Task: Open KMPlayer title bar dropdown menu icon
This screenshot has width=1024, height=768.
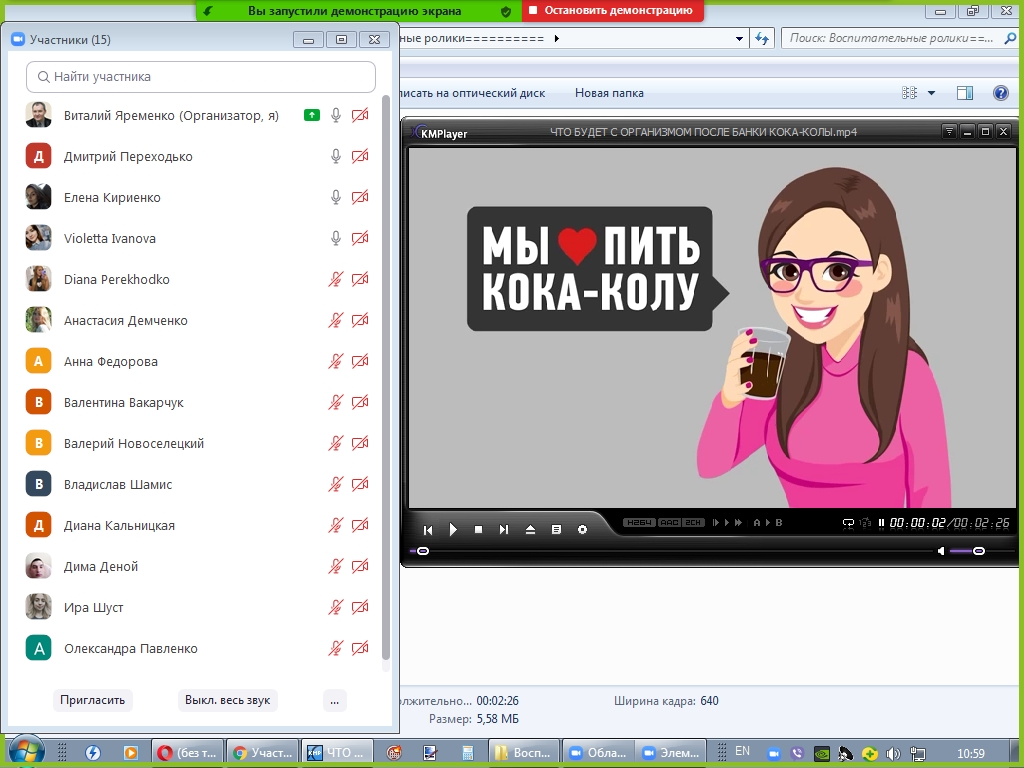Action: click(950, 132)
